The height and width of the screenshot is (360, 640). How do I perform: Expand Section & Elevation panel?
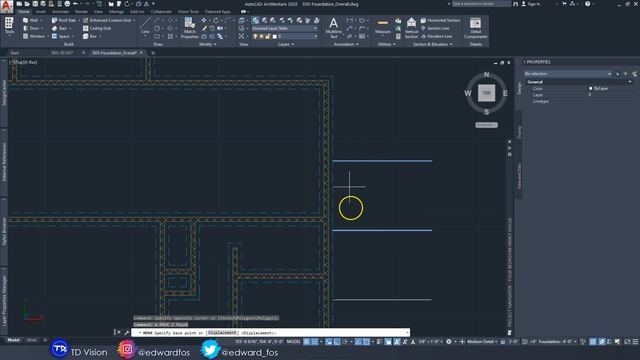coord(432,44)
